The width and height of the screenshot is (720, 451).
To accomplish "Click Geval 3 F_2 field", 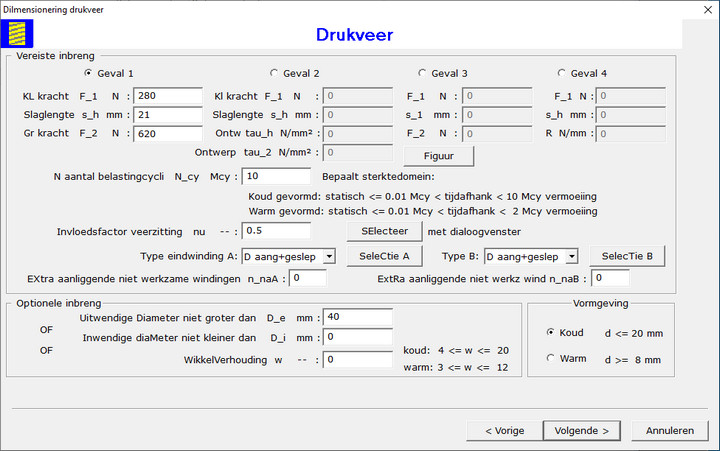I will (x=497, y=134).
